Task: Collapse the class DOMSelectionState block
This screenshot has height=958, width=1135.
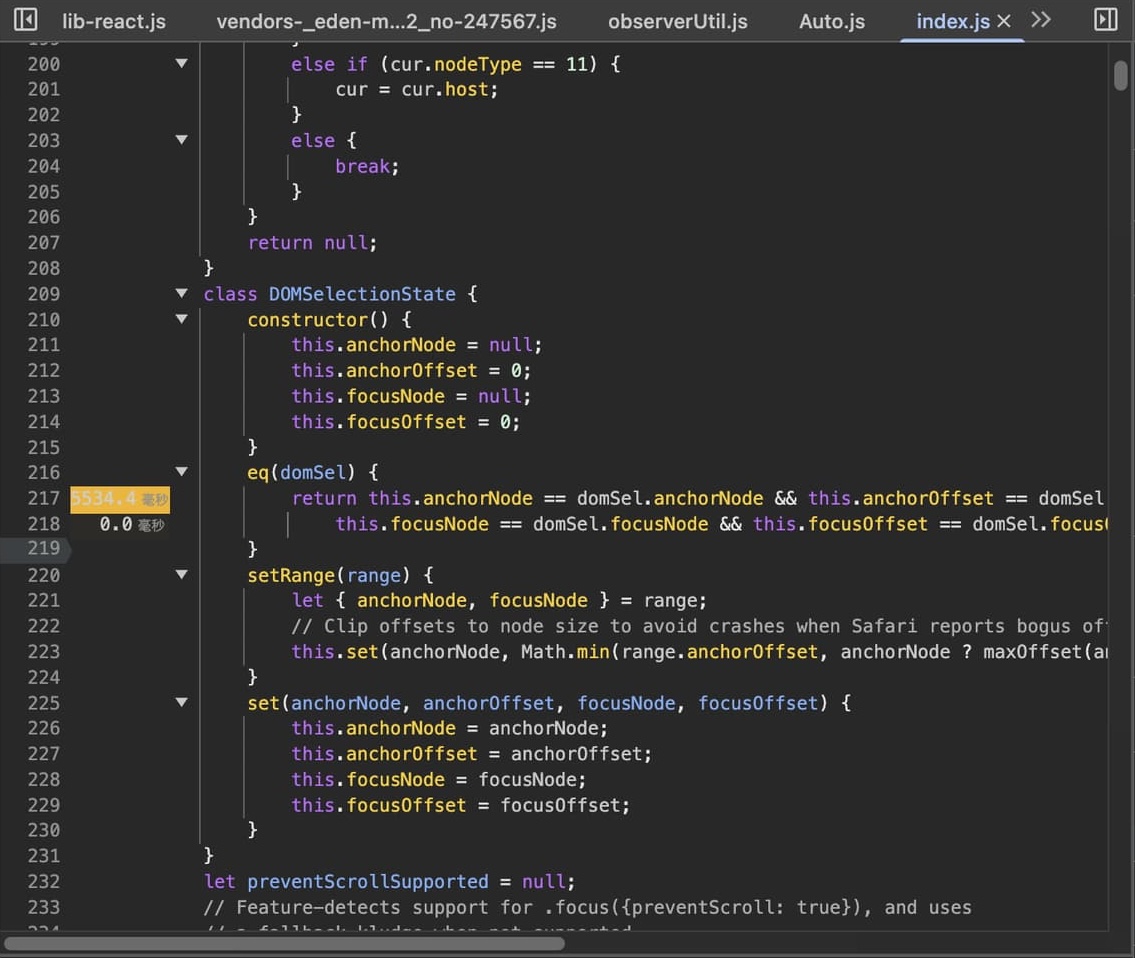Action: (x=181, y=294)
